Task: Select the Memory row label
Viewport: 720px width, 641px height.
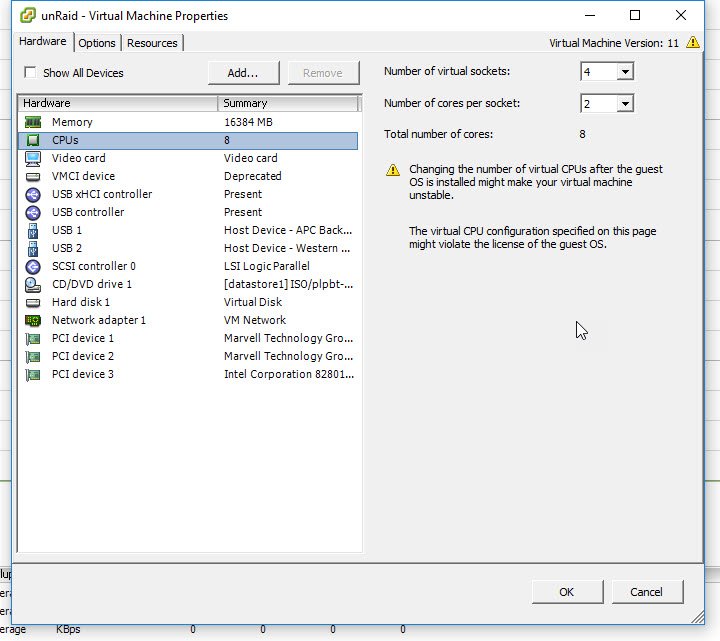Action: coord(72,122)
